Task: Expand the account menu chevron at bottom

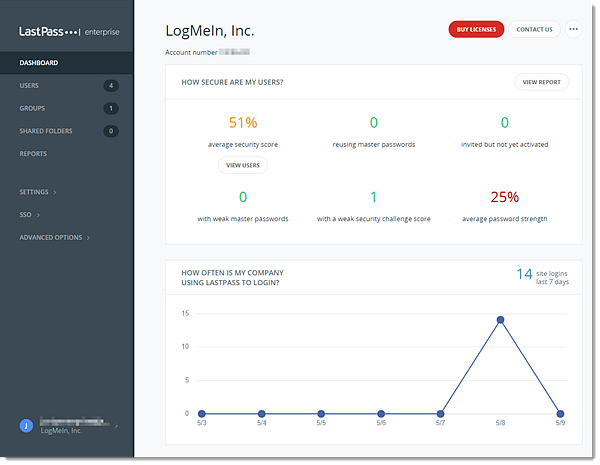Action: click(116, 426)
